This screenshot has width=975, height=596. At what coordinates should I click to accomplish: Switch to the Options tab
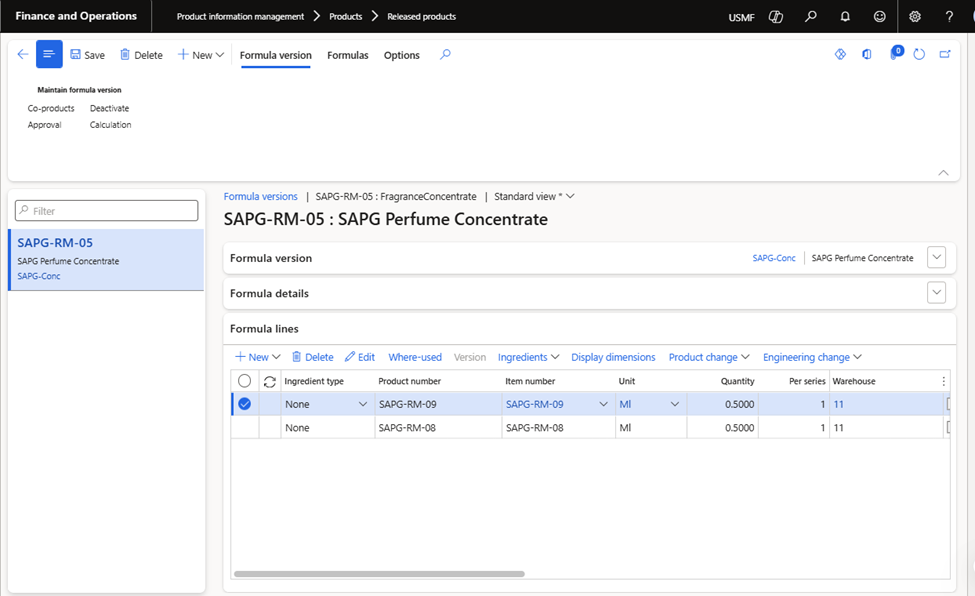click(x=402, y=55)
